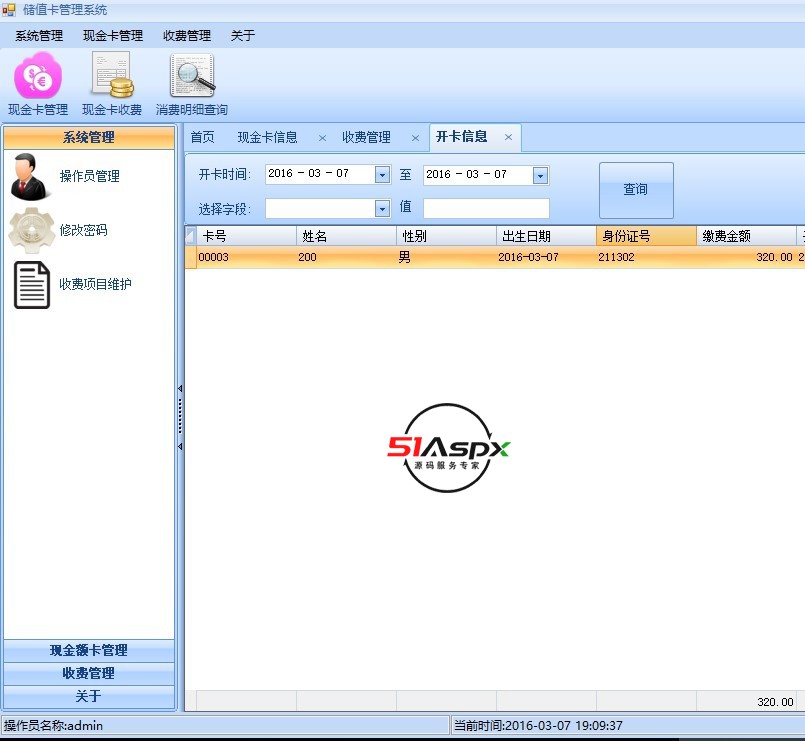805x741 pixels.
Task: Click the application icon in title bar
Action: (x=9, y=9)
